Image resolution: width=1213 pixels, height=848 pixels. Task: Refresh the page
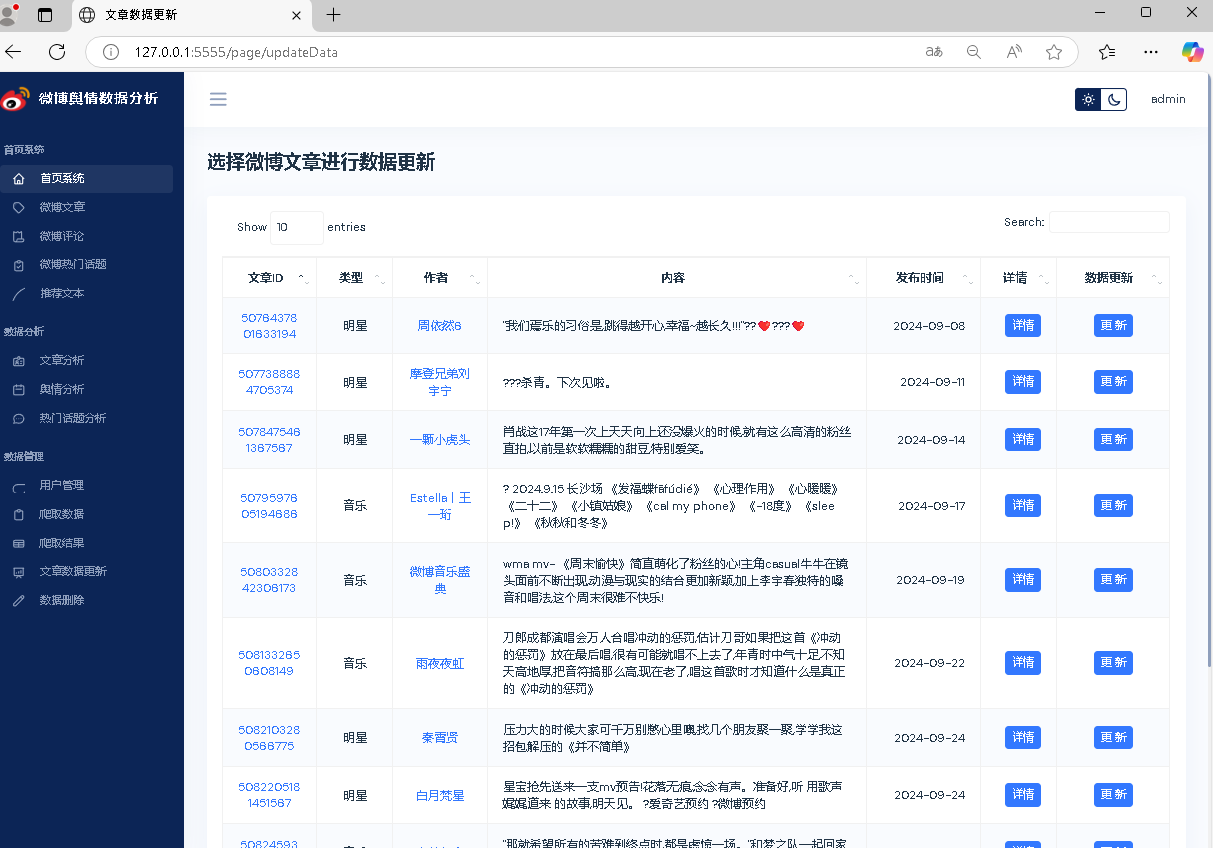57,52
